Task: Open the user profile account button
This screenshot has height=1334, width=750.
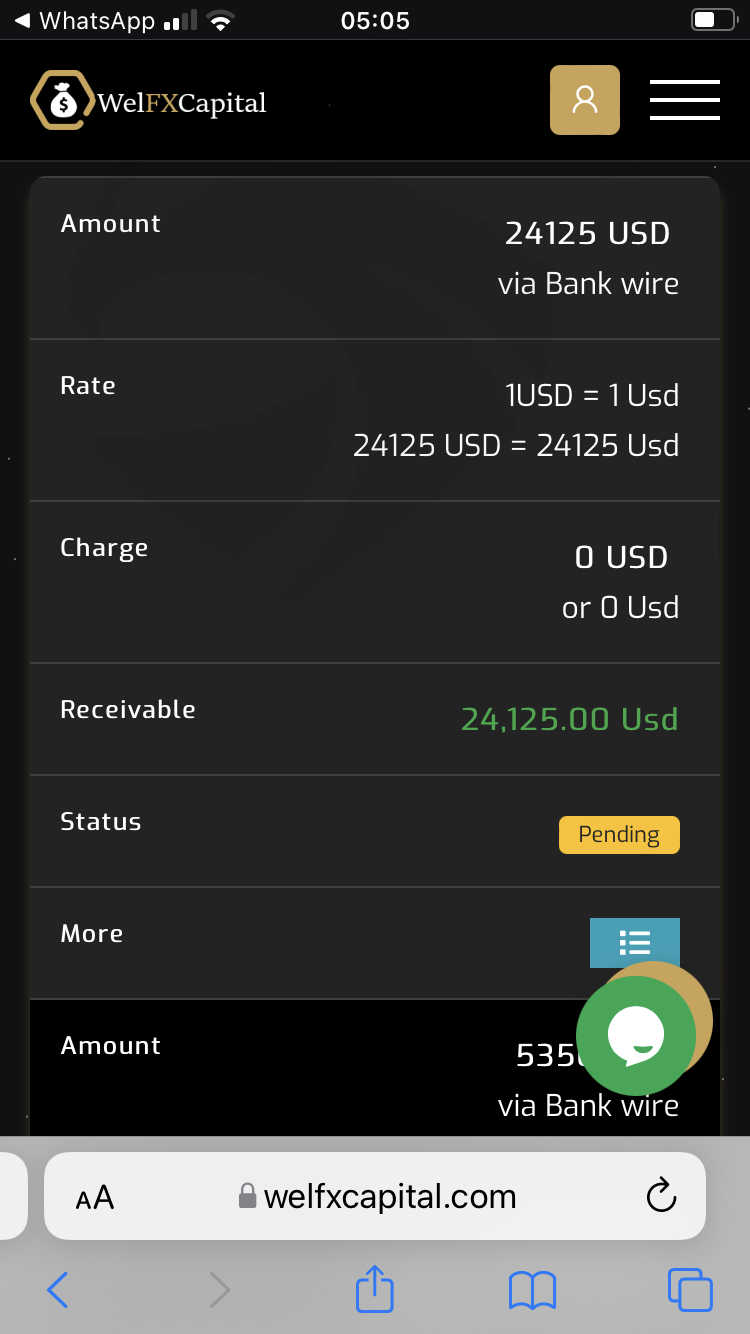Action: click(x=585, y=100)
